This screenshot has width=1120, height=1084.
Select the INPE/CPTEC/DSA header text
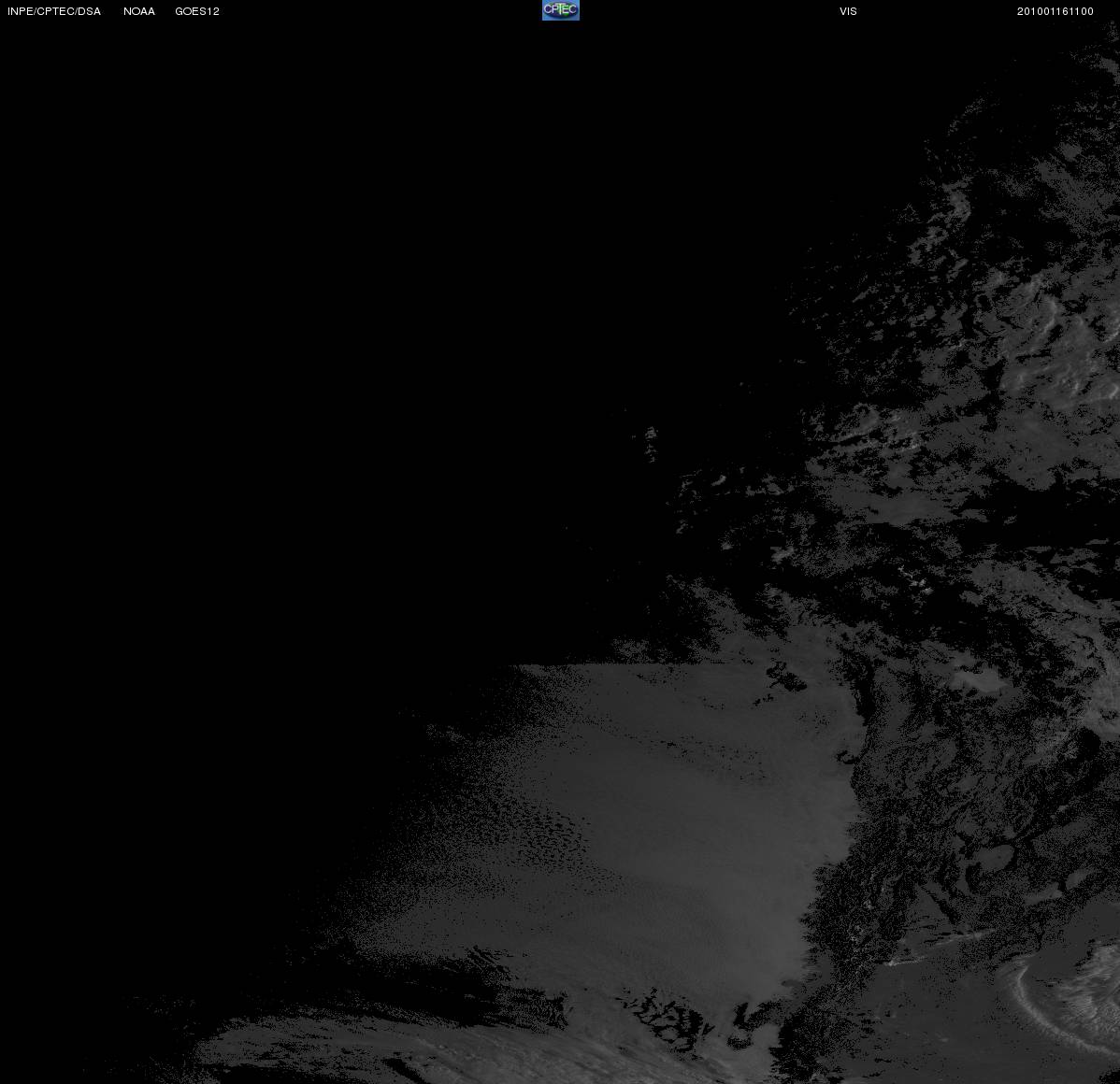[x=54, y=11]
